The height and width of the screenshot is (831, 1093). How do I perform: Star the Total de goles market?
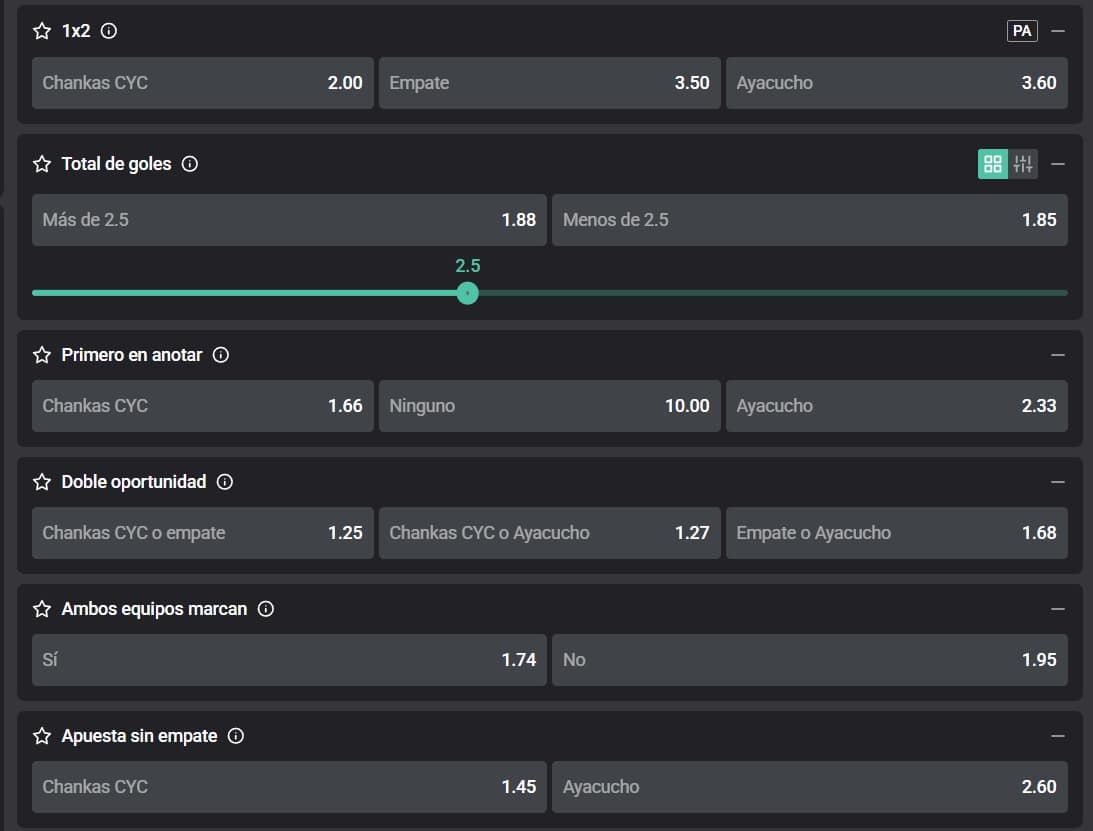[42, 164]
